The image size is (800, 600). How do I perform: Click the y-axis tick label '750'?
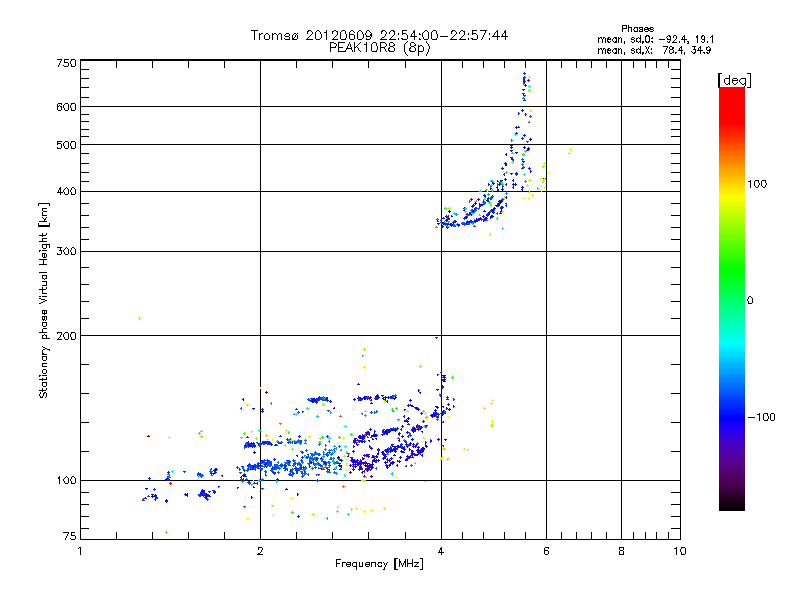click(66, 63)
